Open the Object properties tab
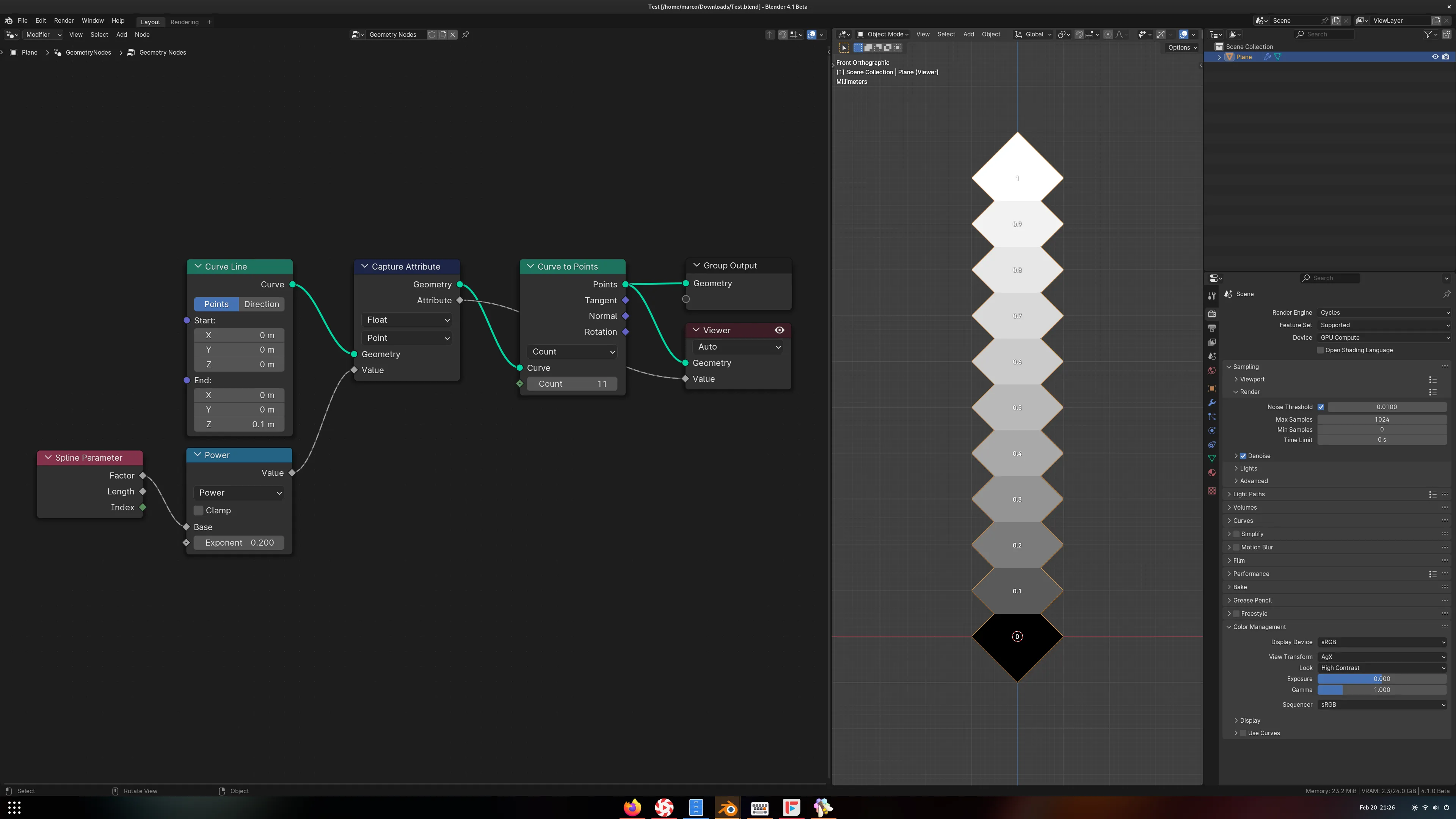This screenshot has width=1456, height=819. click(1212, 388)
